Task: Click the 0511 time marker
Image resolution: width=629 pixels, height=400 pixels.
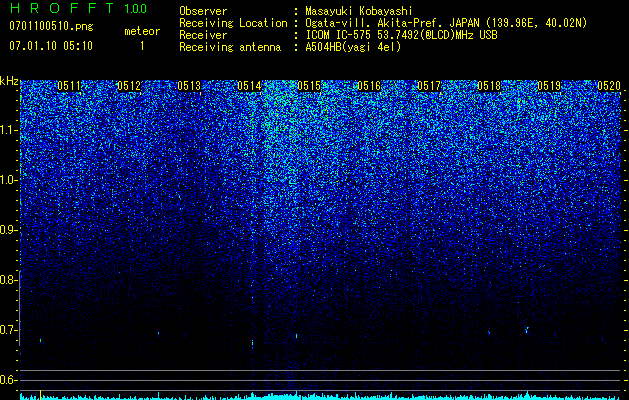Action: click(x=69, y=86)
